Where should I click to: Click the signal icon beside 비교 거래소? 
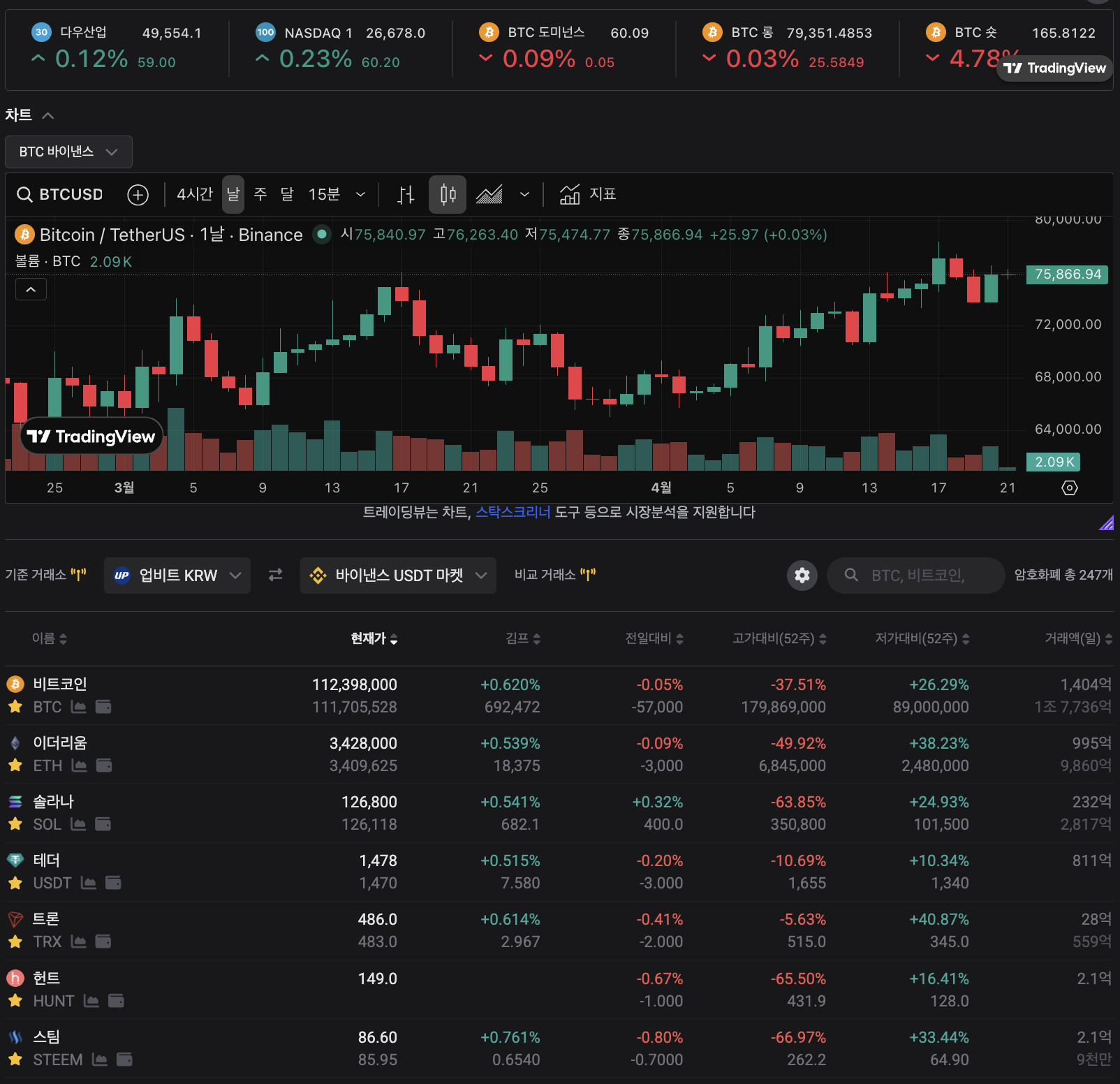588,575
